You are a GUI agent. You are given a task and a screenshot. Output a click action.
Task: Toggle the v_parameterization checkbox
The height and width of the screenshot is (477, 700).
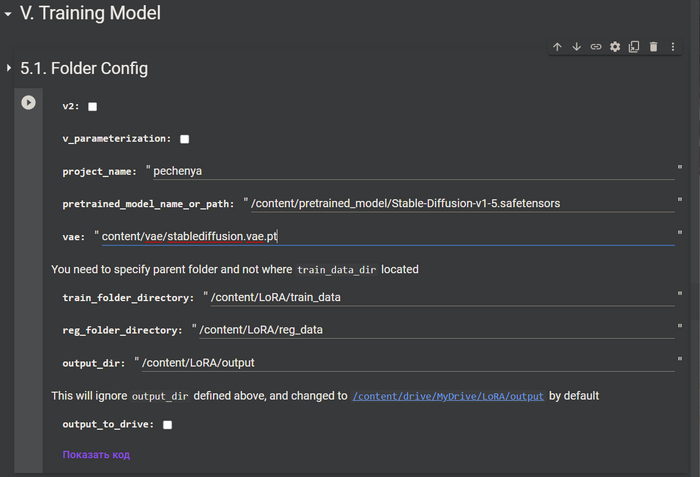(x=184, y=139)
